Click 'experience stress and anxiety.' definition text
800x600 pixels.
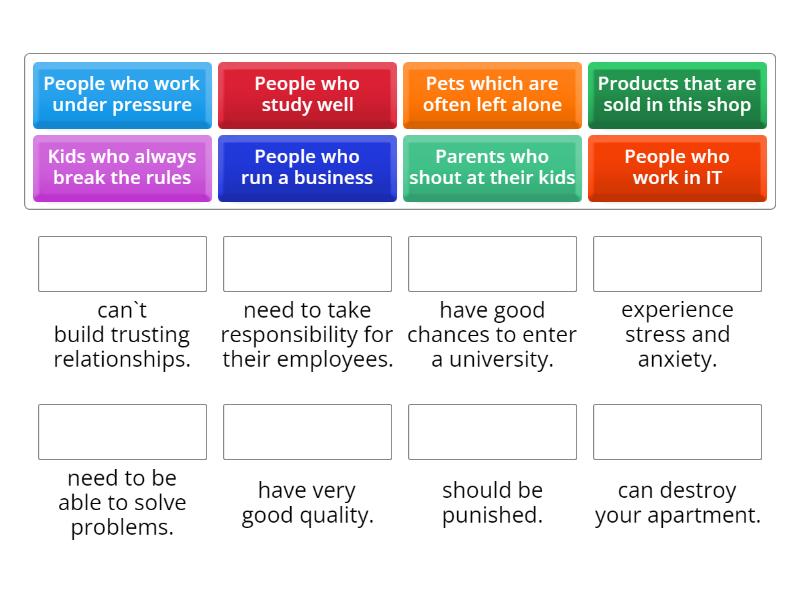click(x=677, y=335)
